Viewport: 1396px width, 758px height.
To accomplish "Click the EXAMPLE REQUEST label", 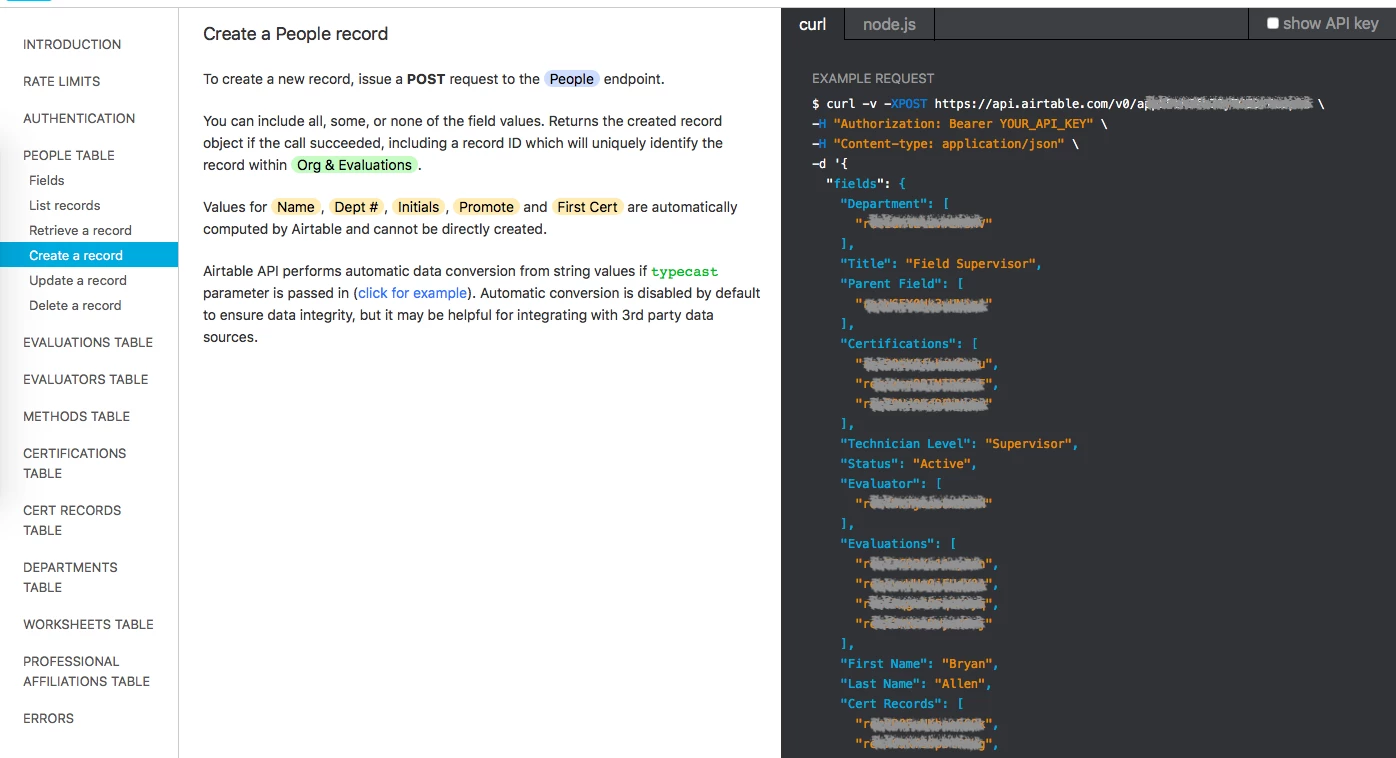I will [873, 78].
